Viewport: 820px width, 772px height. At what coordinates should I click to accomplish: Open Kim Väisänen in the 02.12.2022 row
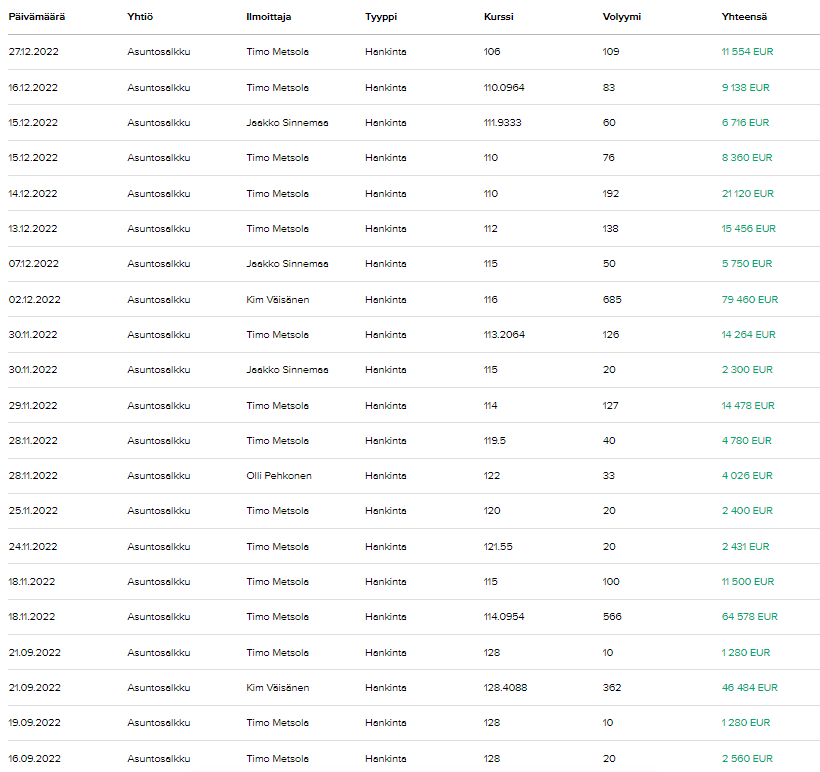[276, 299]
